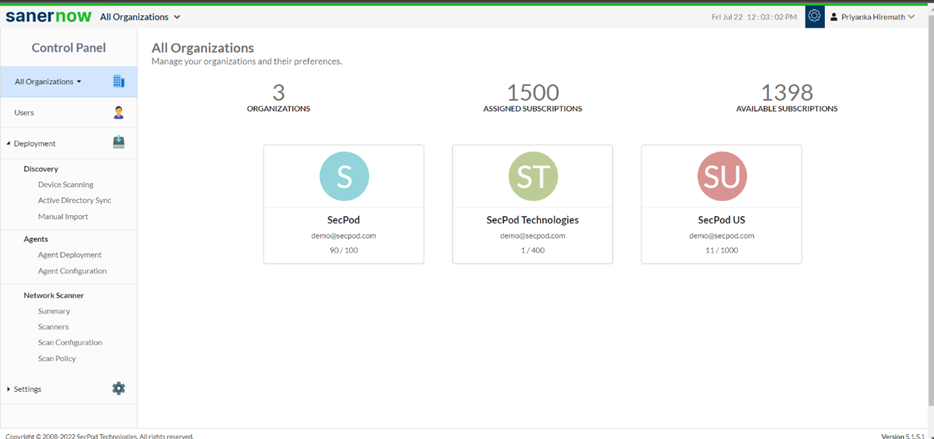The width and height of the screenshot is (934, 439).
Task: Open Agent Deployment
Action: coord(70,255)
